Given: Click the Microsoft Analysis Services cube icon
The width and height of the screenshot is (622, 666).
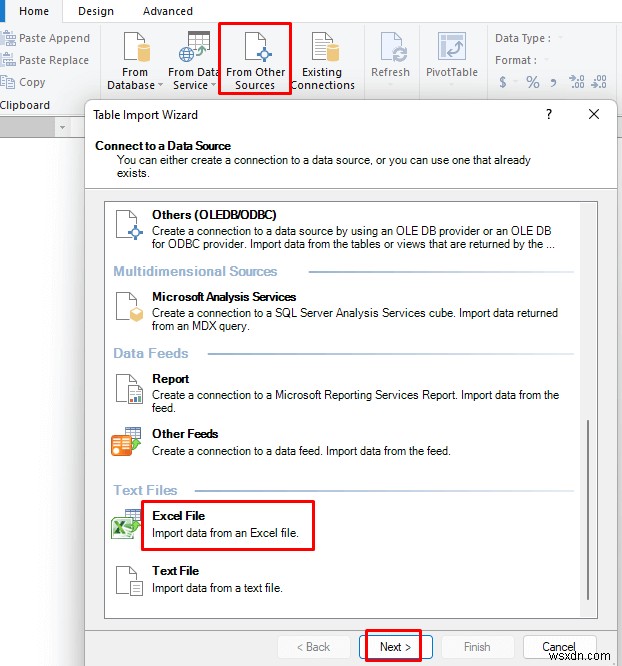Looking at the screenshot, I should click(129, 307).
